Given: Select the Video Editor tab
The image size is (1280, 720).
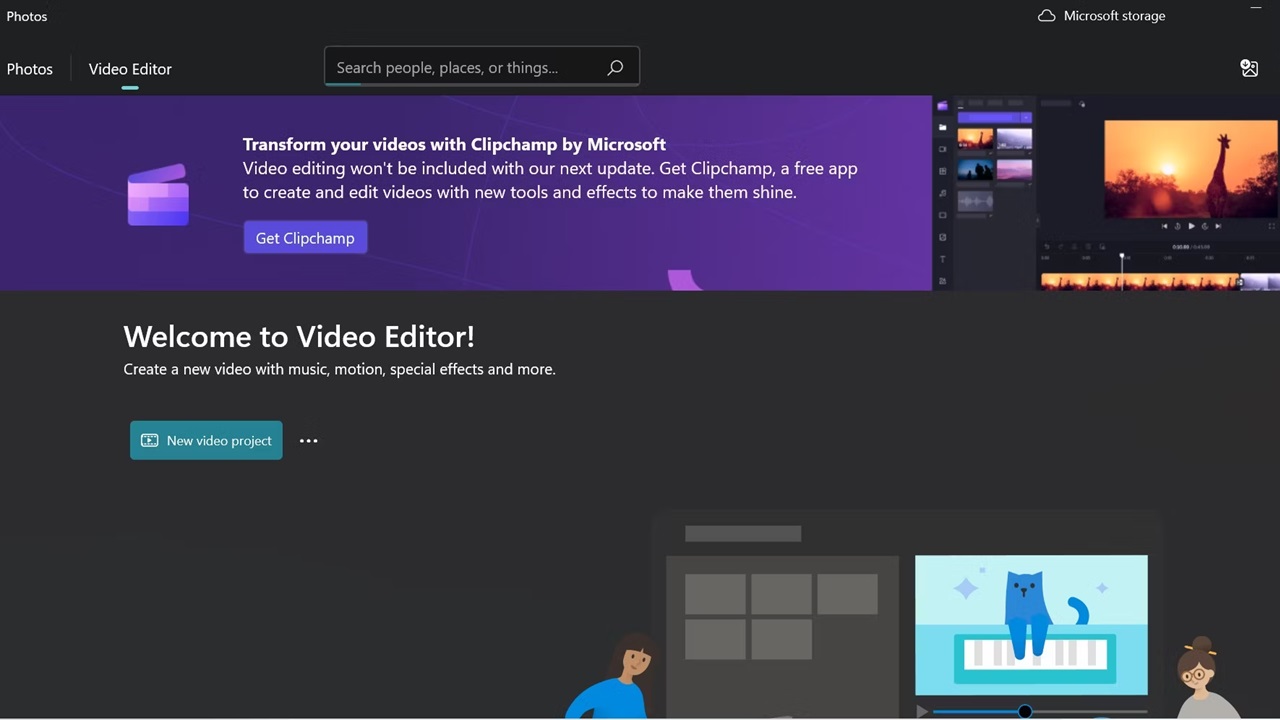Looking at the screenshot, I should click(x=130, y=69).
